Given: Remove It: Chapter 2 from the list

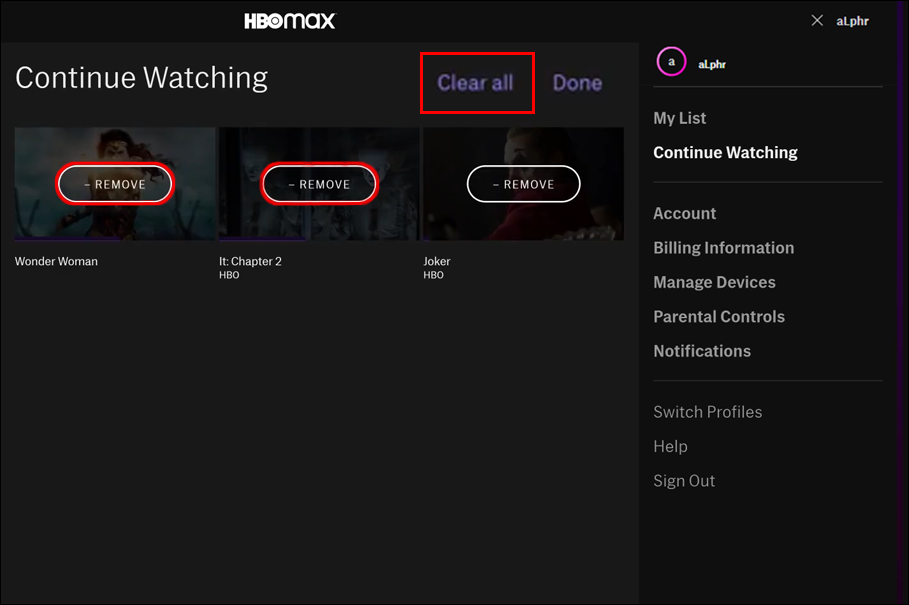Looking at the screenshot, I should click(x=319, y=184).
